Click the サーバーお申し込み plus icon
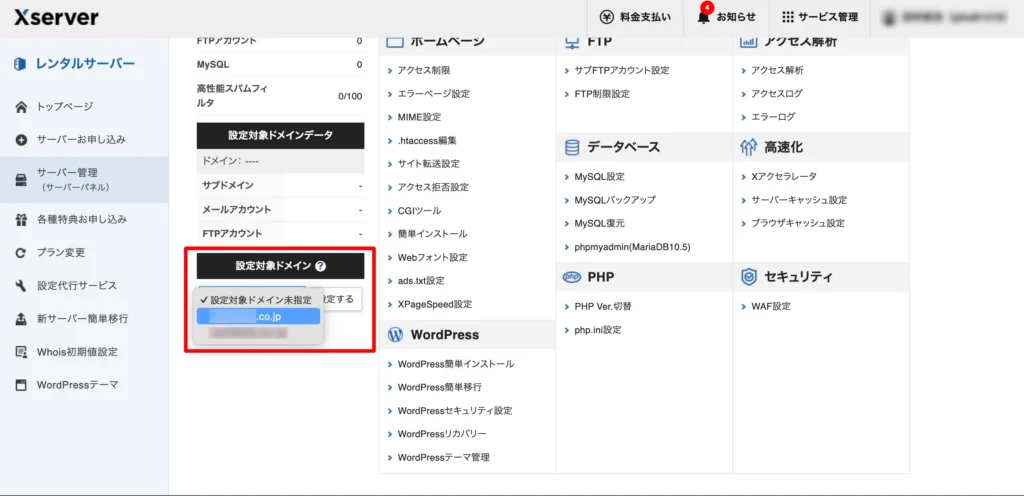The width and height of the screenshot is (1024, 496). pyautogui.click(x=21, y=139)
